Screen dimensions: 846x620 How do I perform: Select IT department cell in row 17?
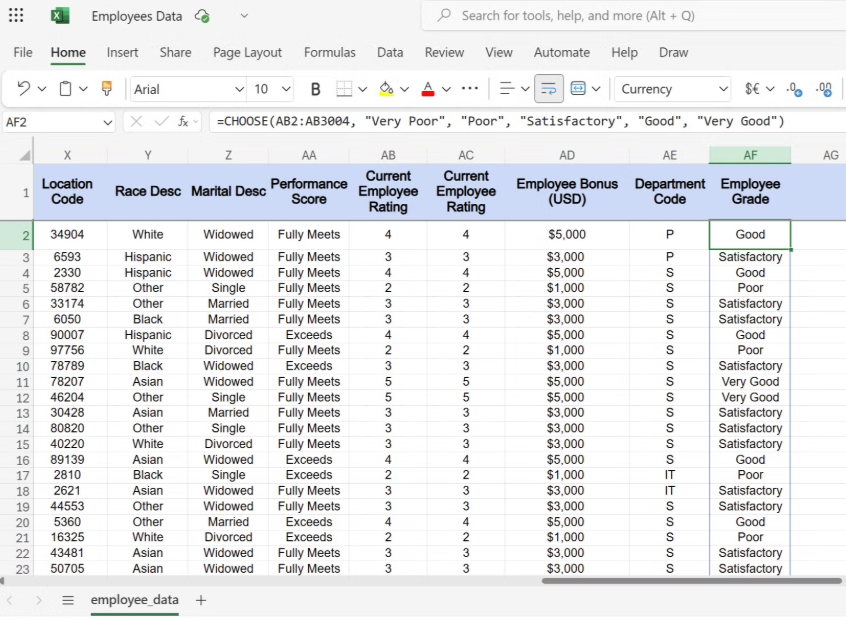(x=669, y=475)
